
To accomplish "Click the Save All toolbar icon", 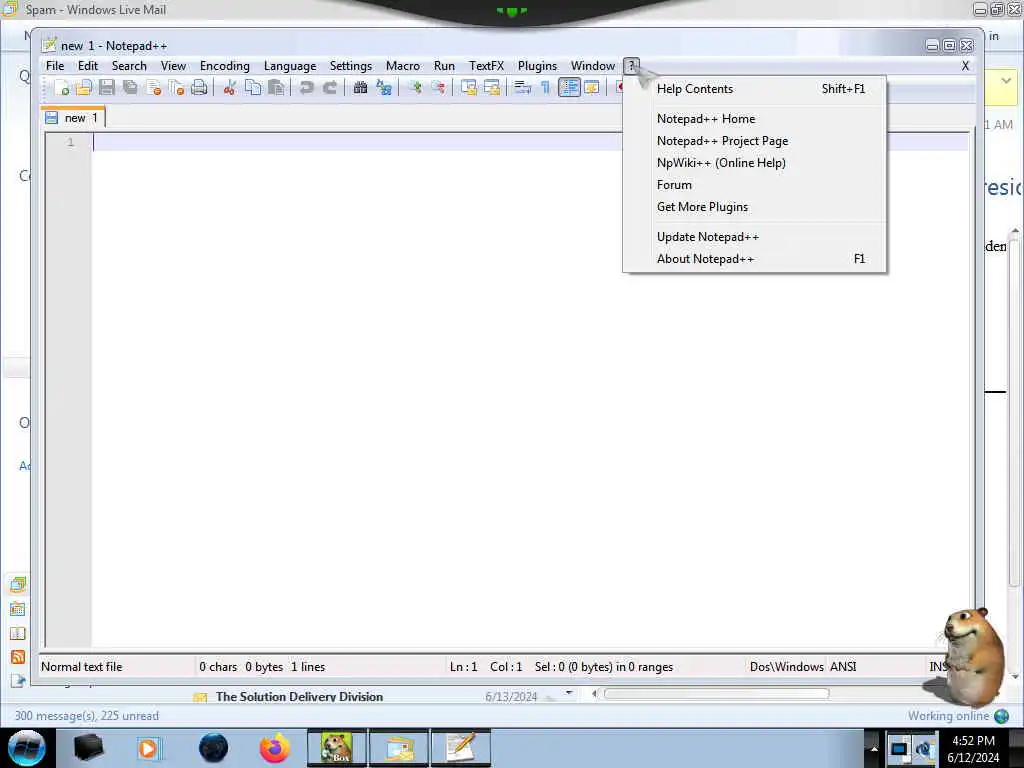I will (130, 87).
